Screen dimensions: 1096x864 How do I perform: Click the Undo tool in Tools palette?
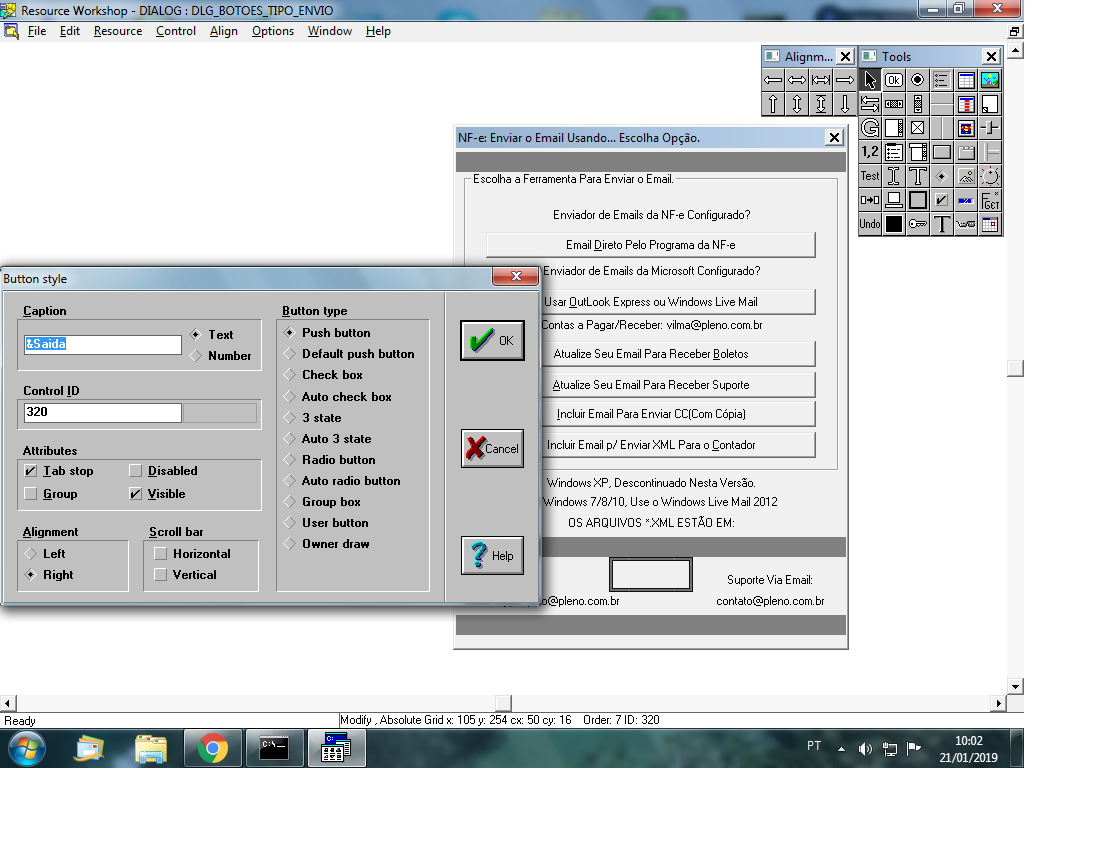870,224
